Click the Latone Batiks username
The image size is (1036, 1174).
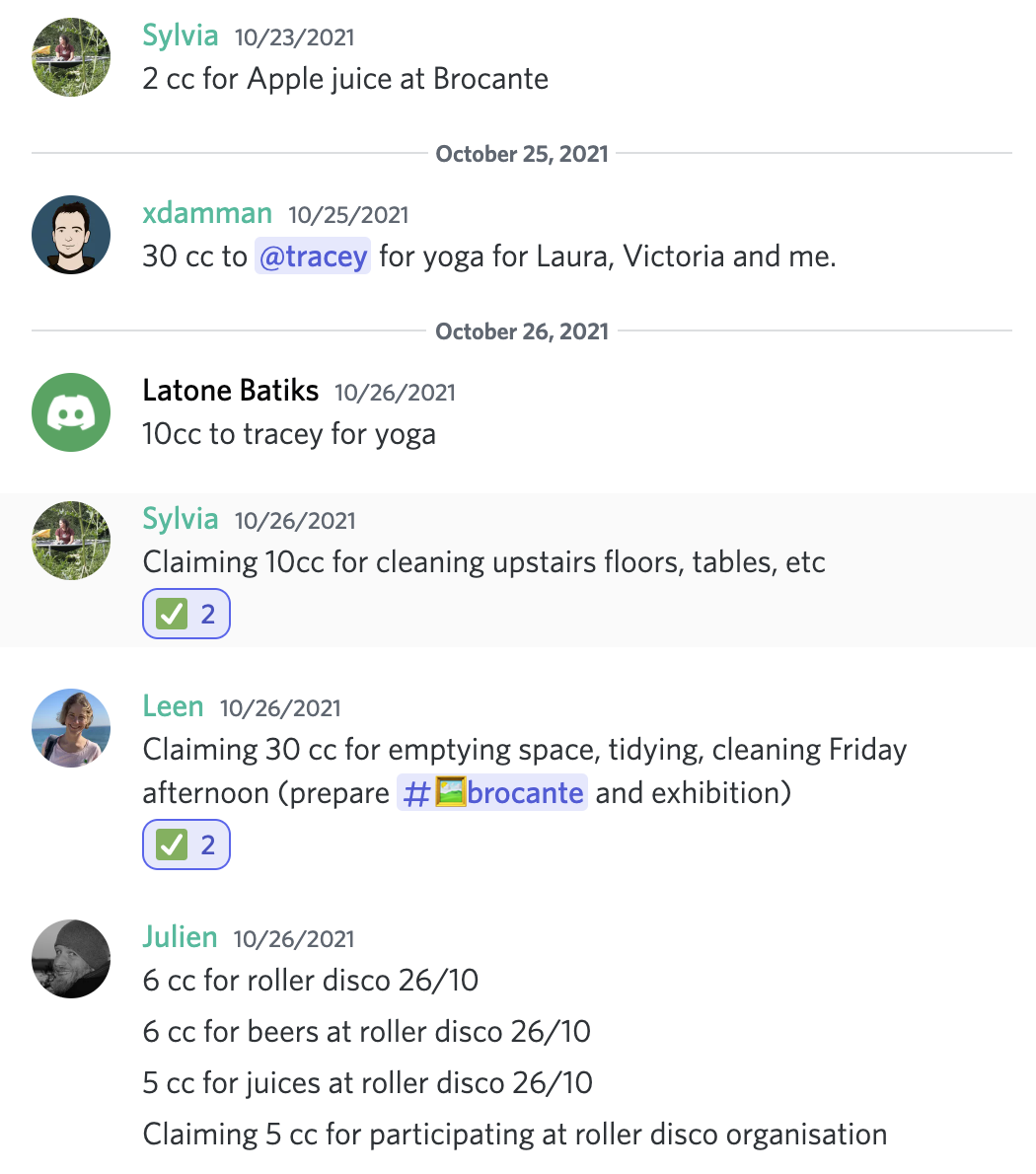[x=231, y=391]
